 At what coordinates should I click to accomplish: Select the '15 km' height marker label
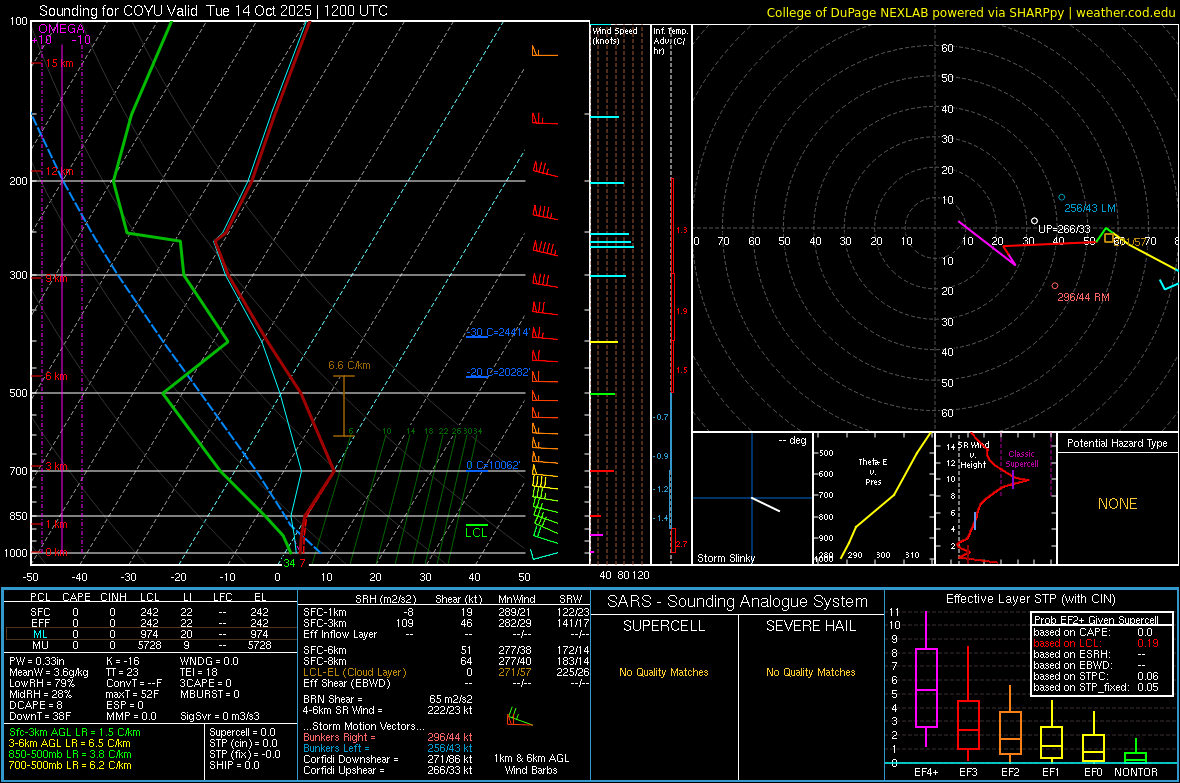(59, 63)
